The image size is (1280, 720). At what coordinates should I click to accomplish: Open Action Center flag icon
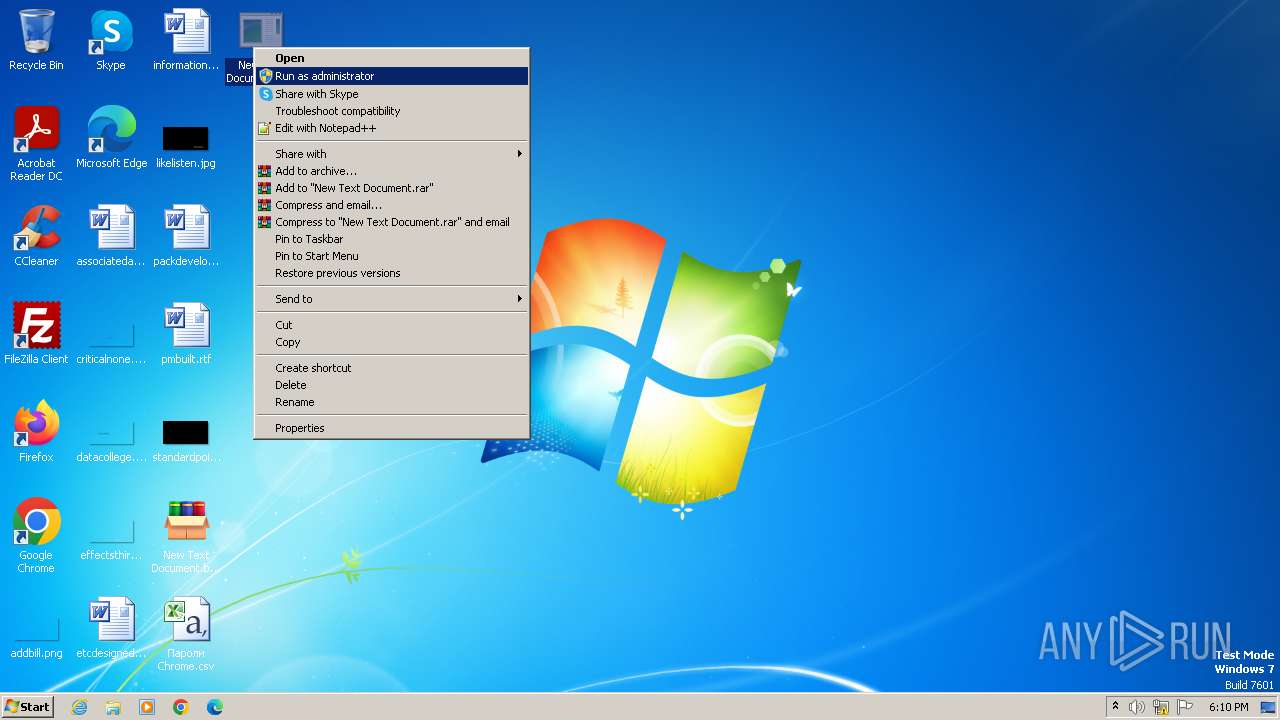point(1185,707)
